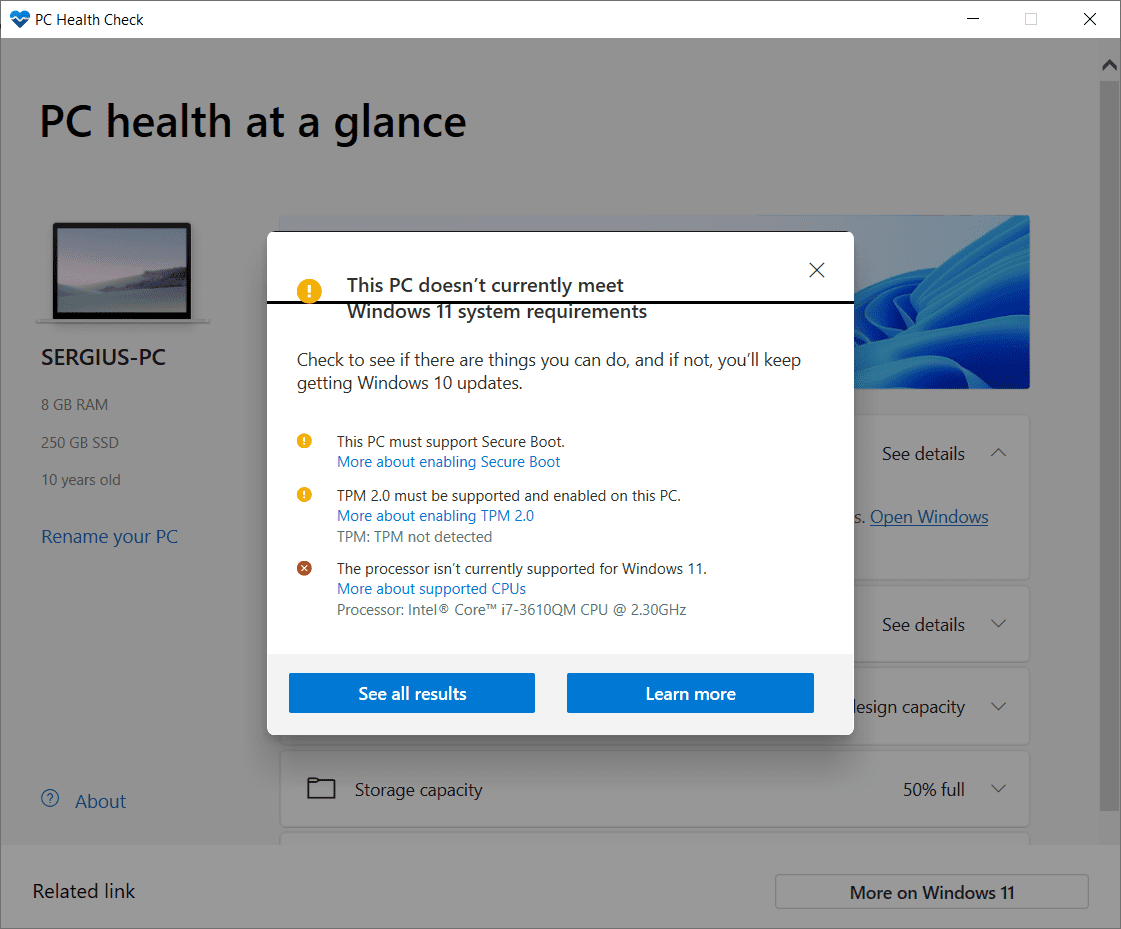Click the Related link label

(84, 891)
